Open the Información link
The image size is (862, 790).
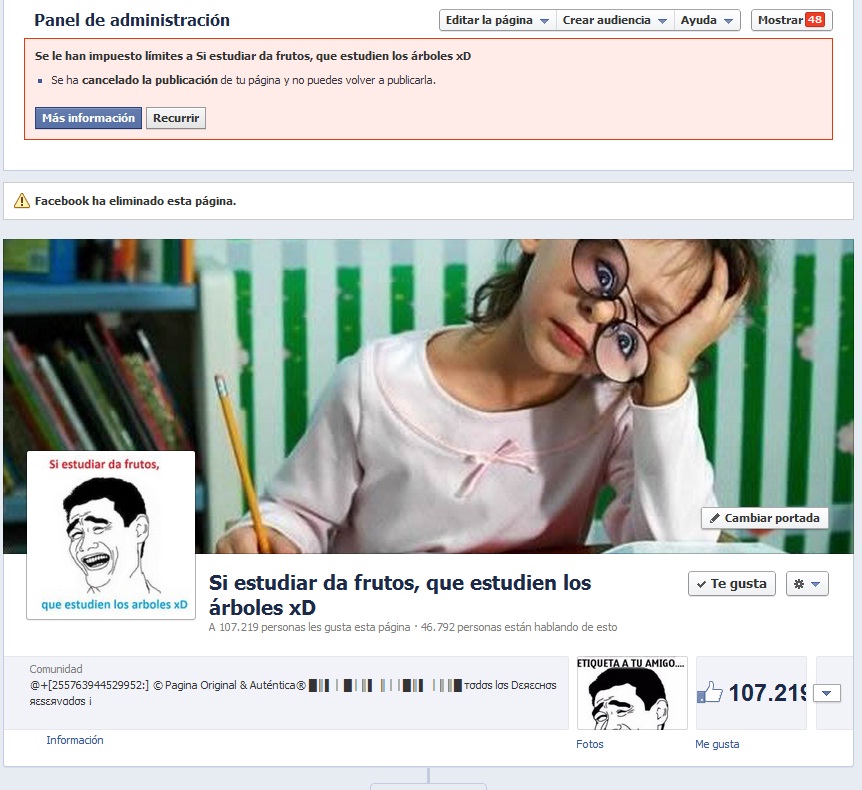(x=75, y=740)
